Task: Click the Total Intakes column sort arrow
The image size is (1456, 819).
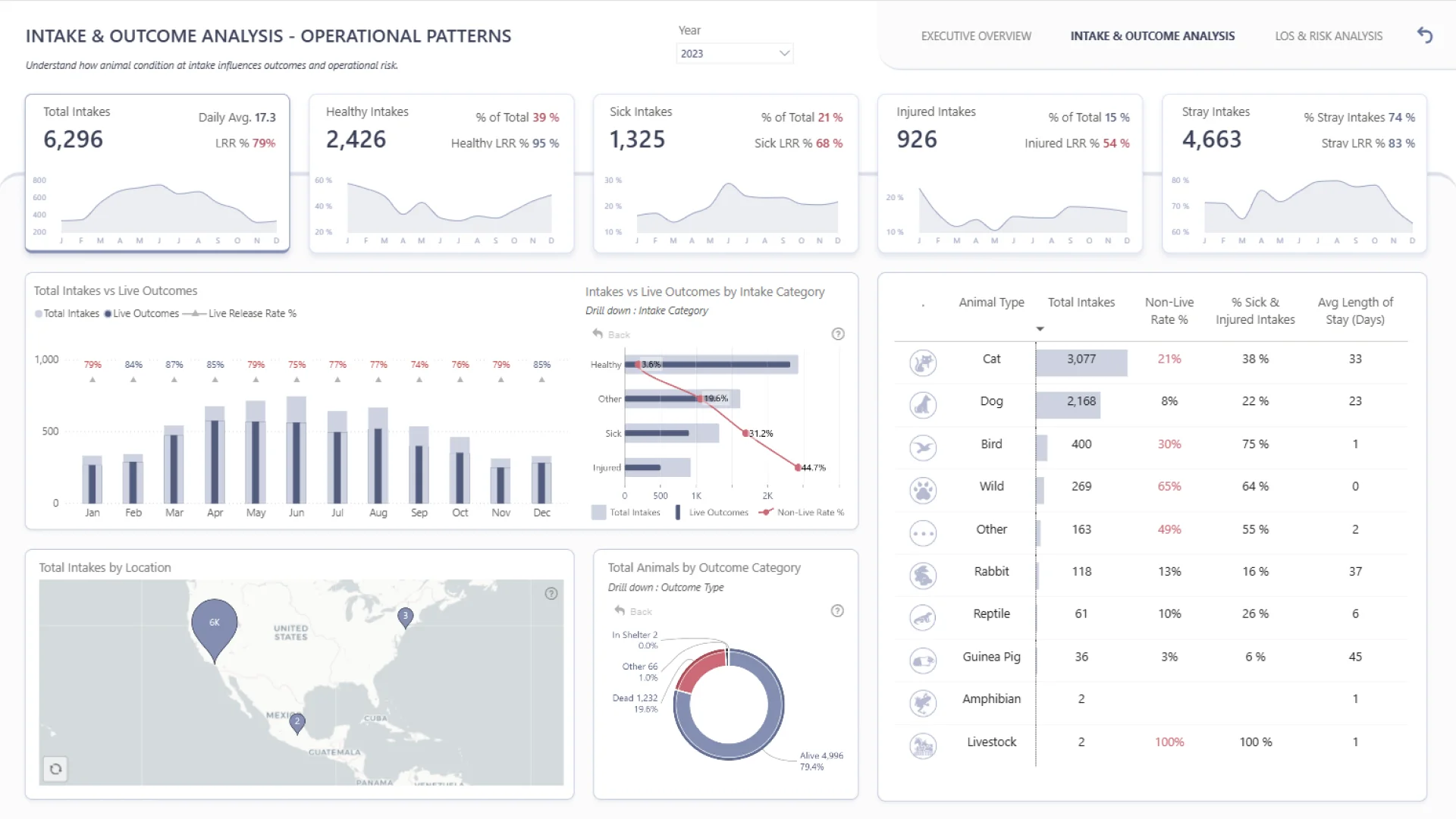Action: click(1040, 329)
